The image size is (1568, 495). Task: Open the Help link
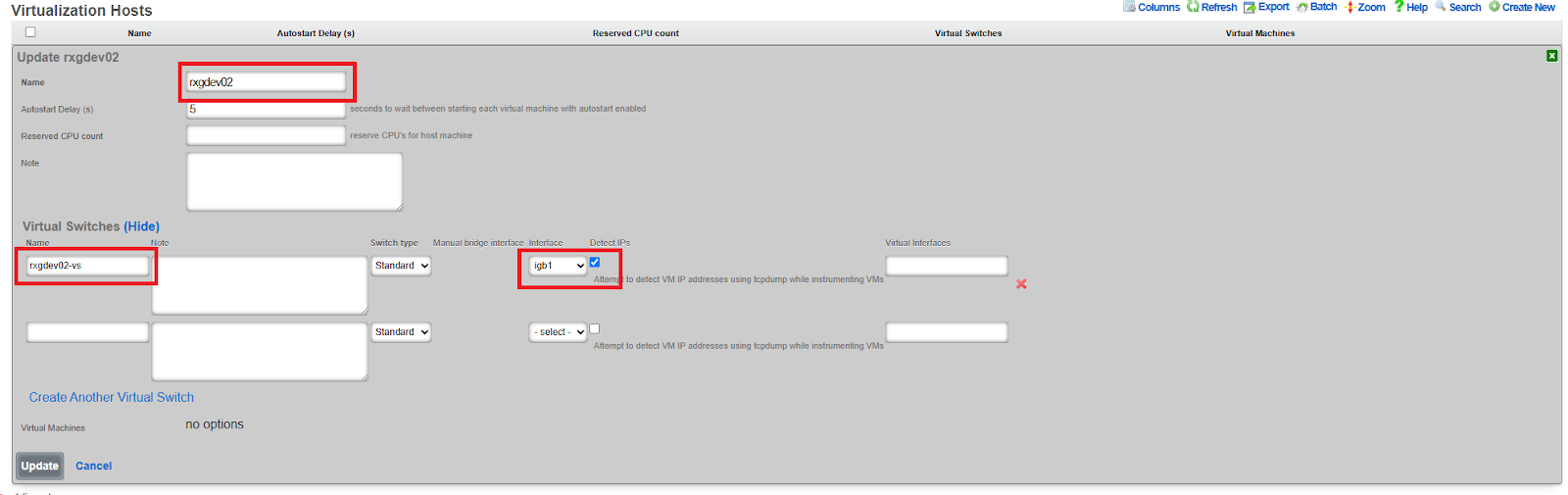1411,7
